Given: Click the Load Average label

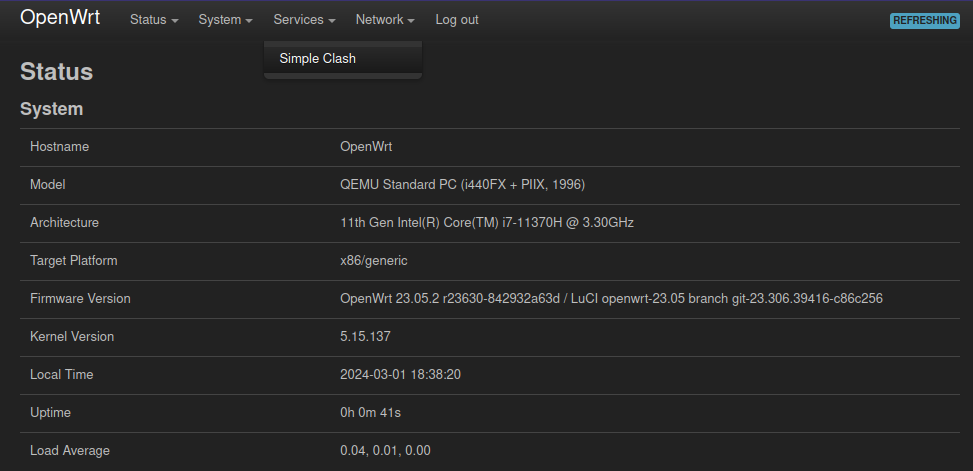Looking at the screenshot, I should point(70,451).
